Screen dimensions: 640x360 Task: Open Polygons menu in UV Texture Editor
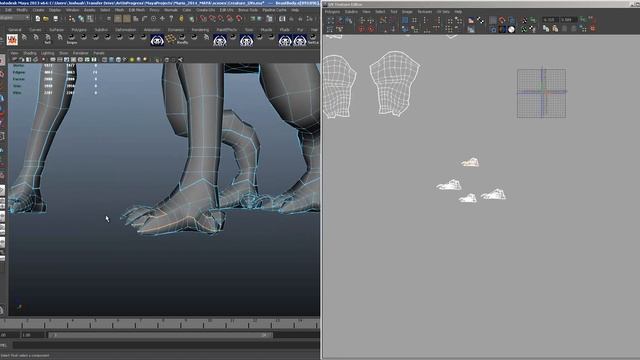(332, 12)
